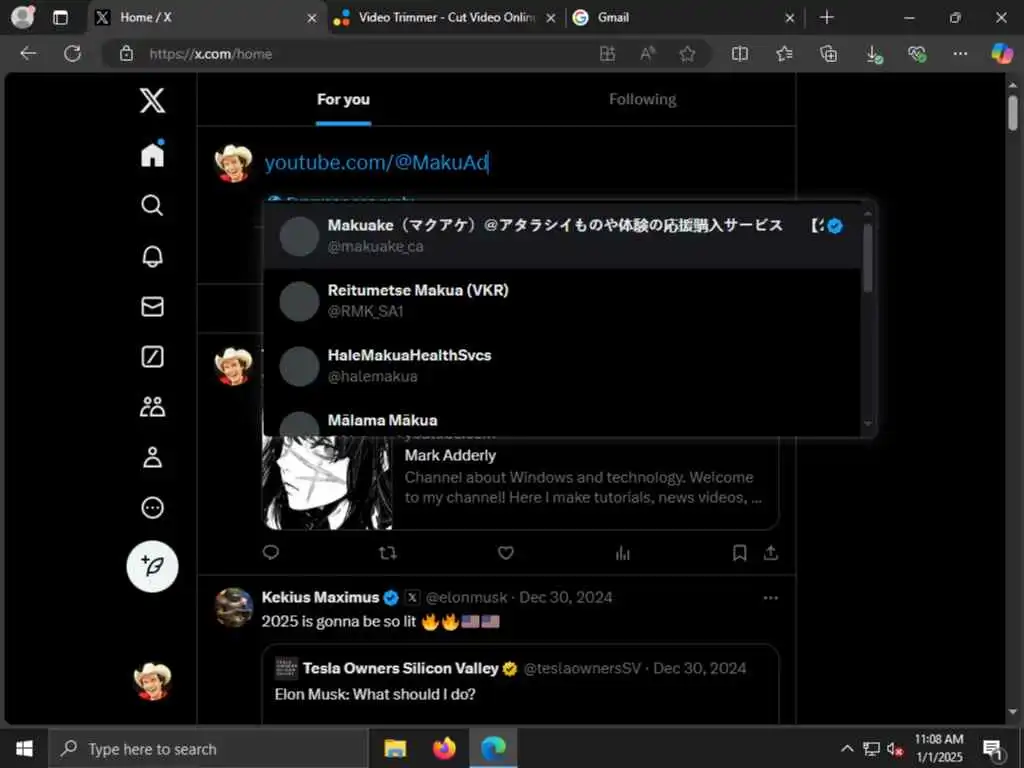Image resolution: width=1024 pixels, height=768 pixels.
Task: Switch to Gmail browser tab
Action: pos(683,18)
